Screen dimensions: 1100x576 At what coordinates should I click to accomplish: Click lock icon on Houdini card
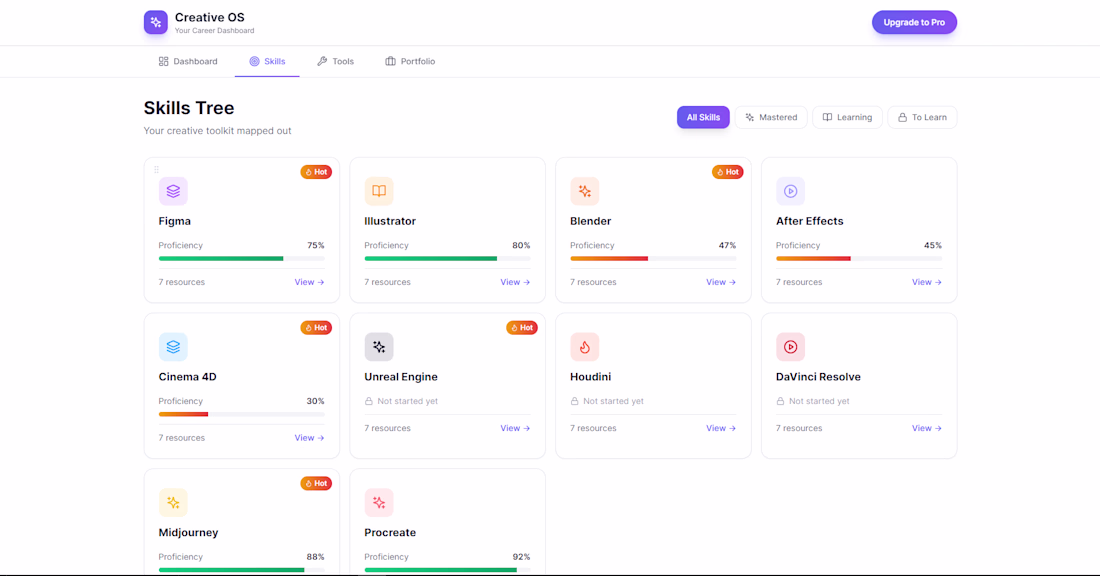click(574, 401)
